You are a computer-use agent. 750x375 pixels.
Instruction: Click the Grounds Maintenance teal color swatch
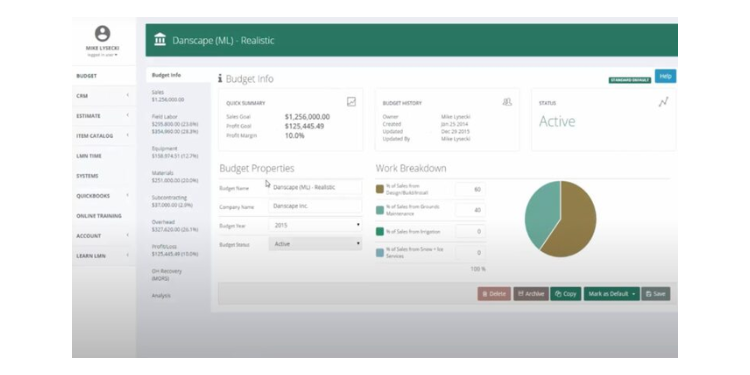[380, 210]
